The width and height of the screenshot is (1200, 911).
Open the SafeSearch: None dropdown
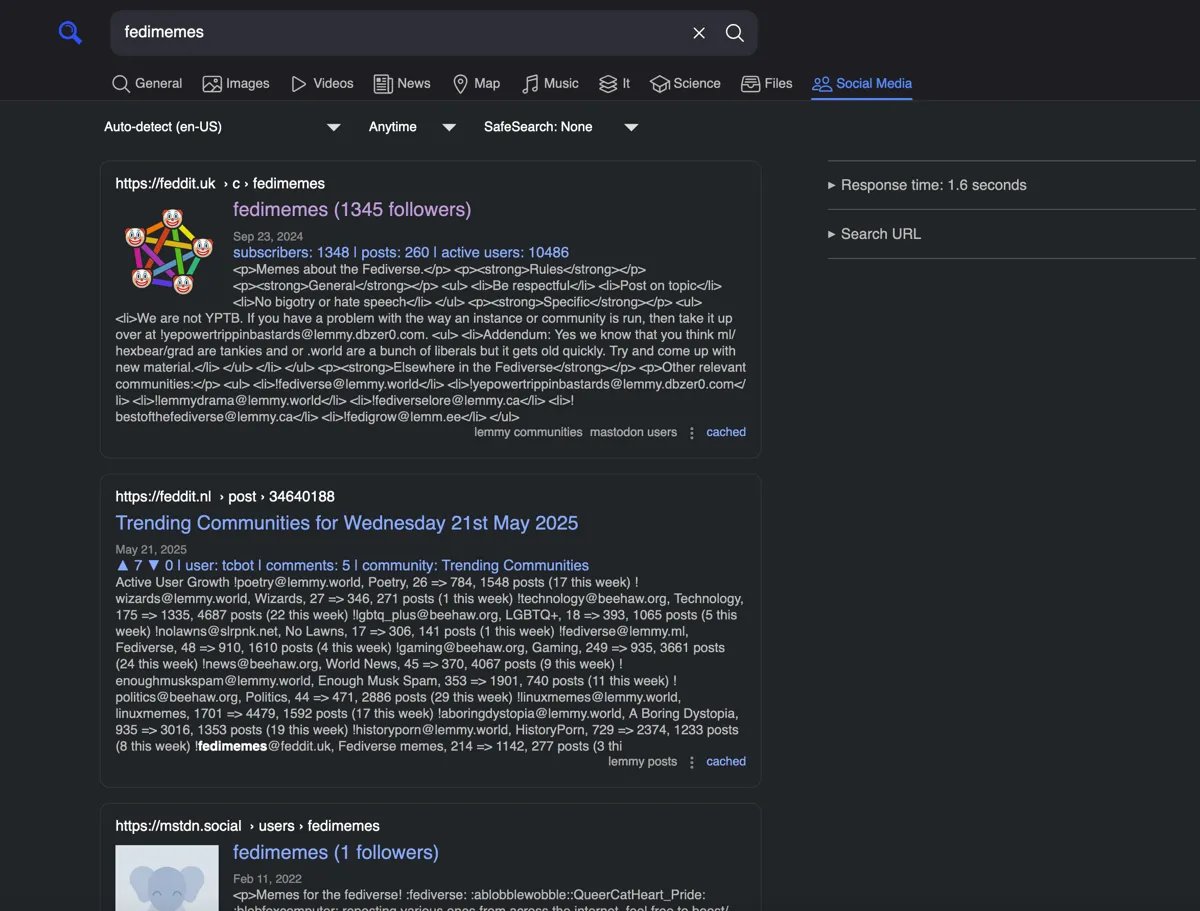coord(560,127)
